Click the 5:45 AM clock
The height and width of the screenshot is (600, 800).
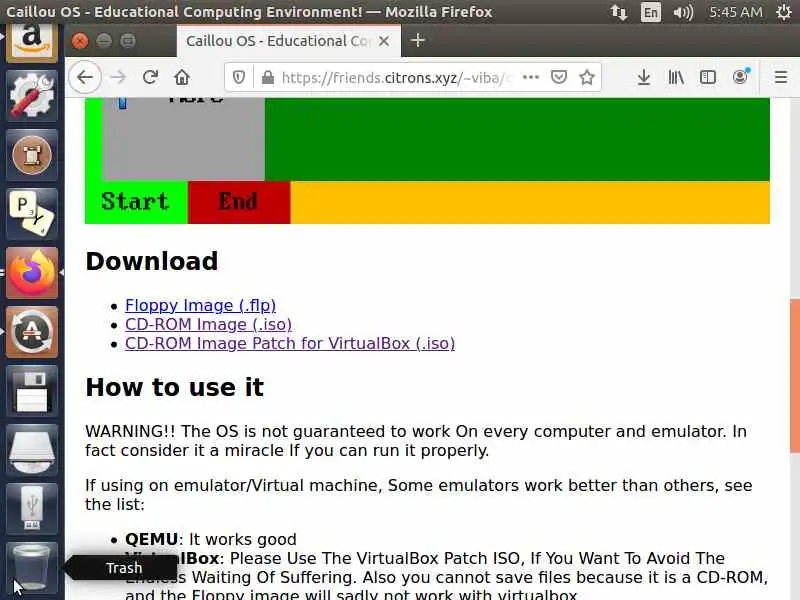tap(736, 12)
